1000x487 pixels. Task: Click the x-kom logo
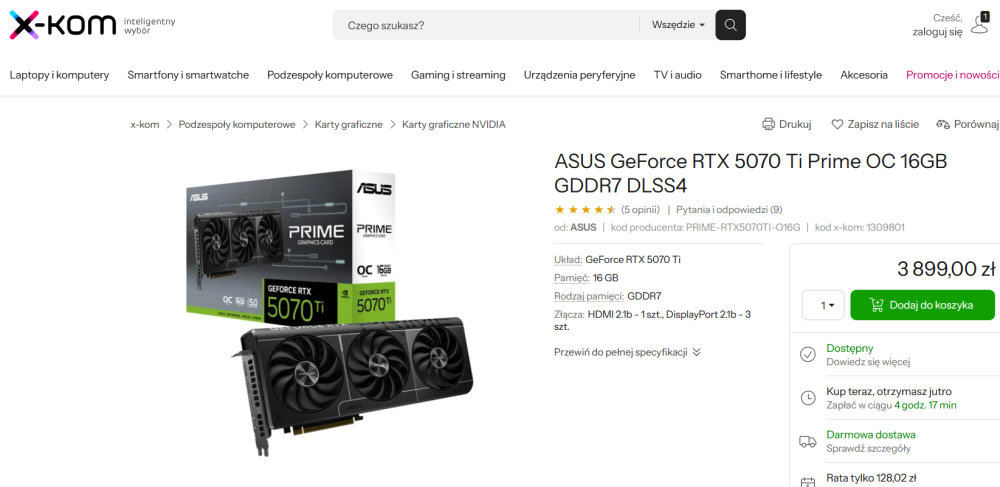tap(62, 25)
